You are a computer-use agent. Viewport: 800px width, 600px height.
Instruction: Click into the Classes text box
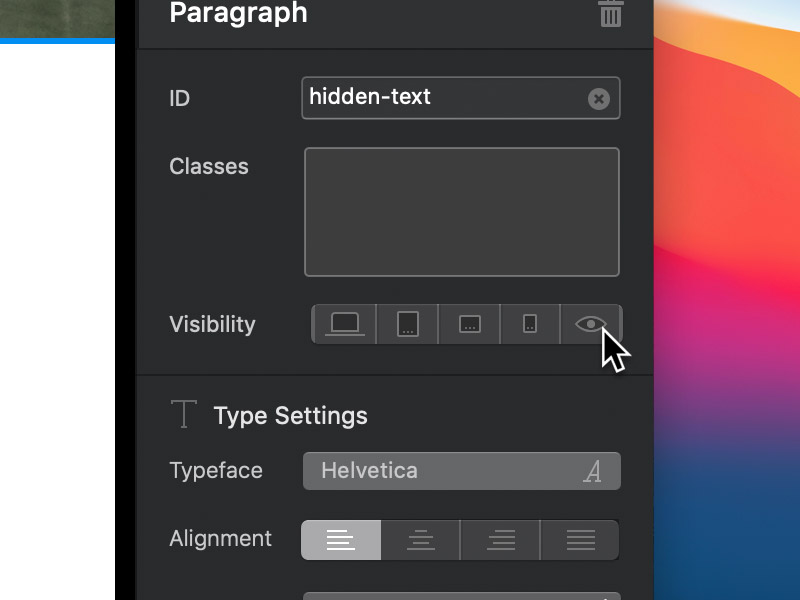pos(461,211)
